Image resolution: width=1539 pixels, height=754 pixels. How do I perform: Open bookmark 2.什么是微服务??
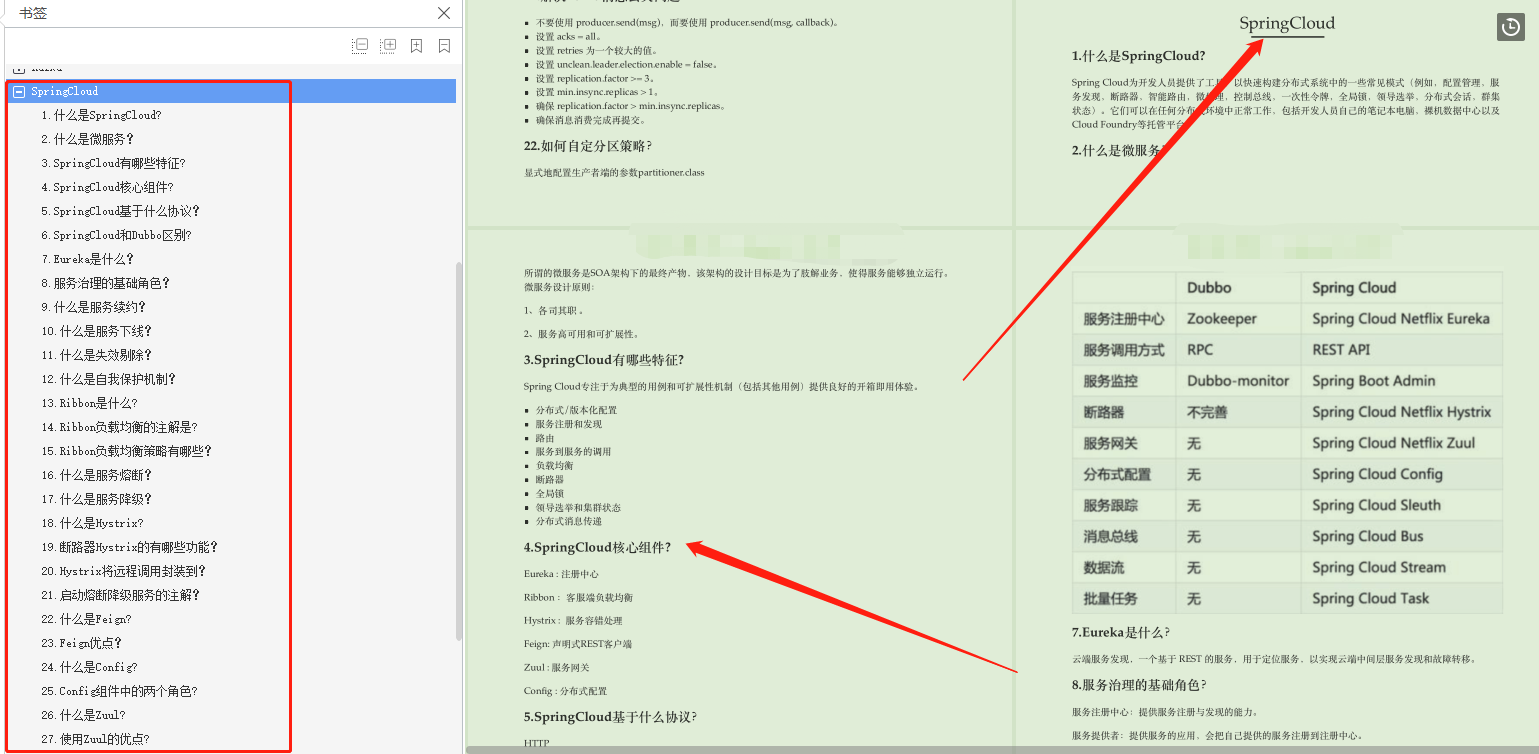(87, 139)
